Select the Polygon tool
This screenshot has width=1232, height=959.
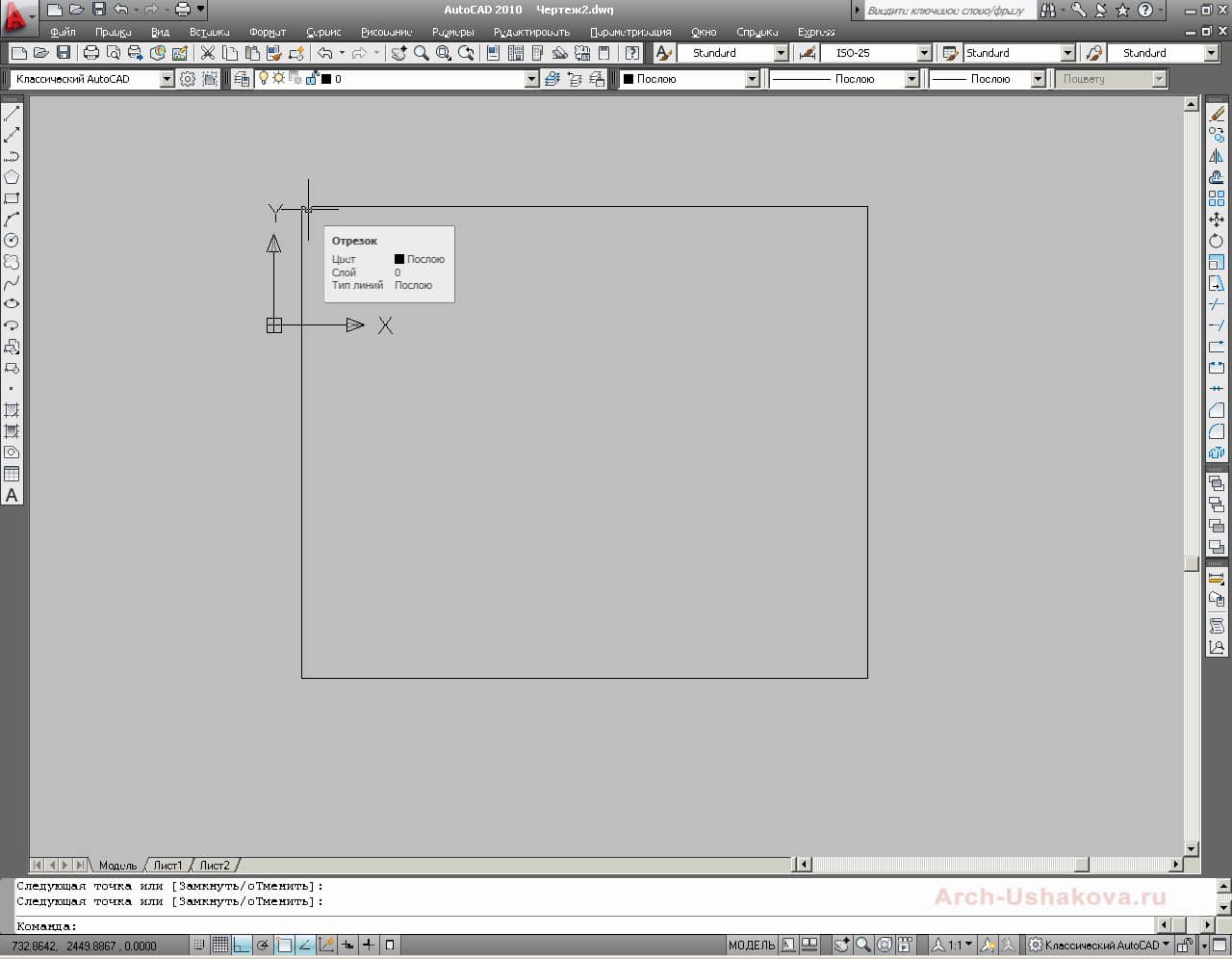pos(12,177)
